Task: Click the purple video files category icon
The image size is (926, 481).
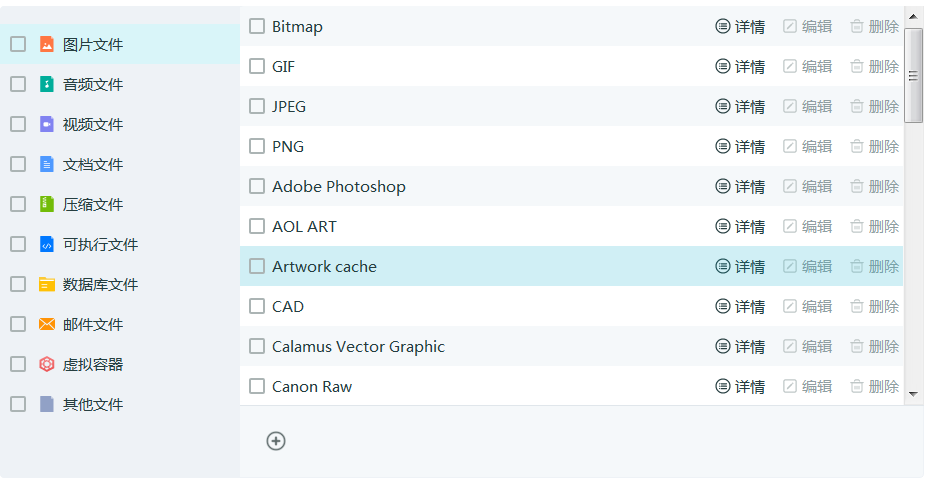Action: tap(47, 124)
